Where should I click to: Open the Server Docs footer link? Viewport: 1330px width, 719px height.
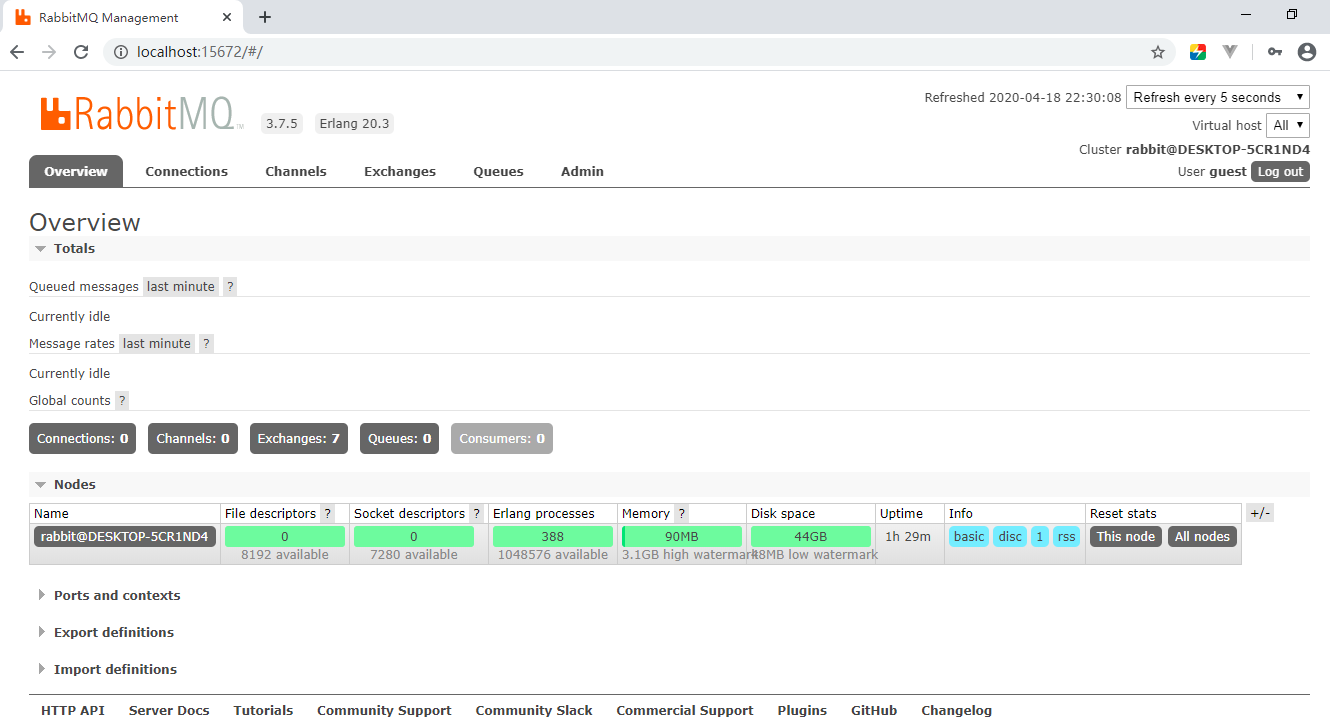pyautogui.click(x=169, y=710)
